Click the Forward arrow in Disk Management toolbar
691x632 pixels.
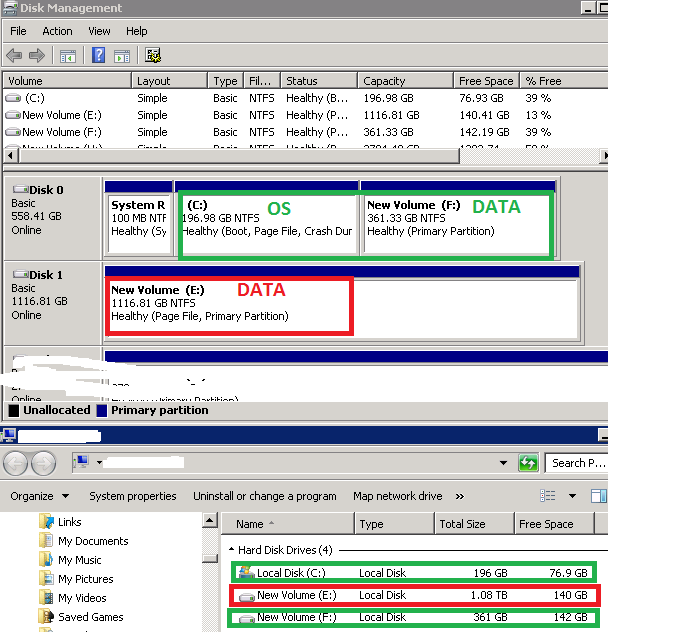37,56
